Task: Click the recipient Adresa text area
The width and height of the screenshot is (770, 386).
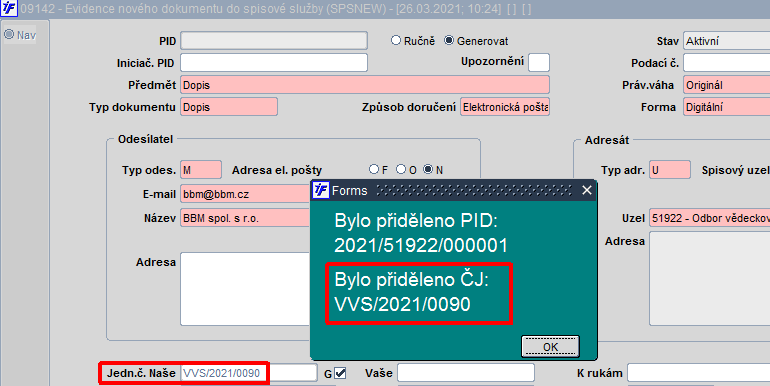Action: [x=710, y=278]
